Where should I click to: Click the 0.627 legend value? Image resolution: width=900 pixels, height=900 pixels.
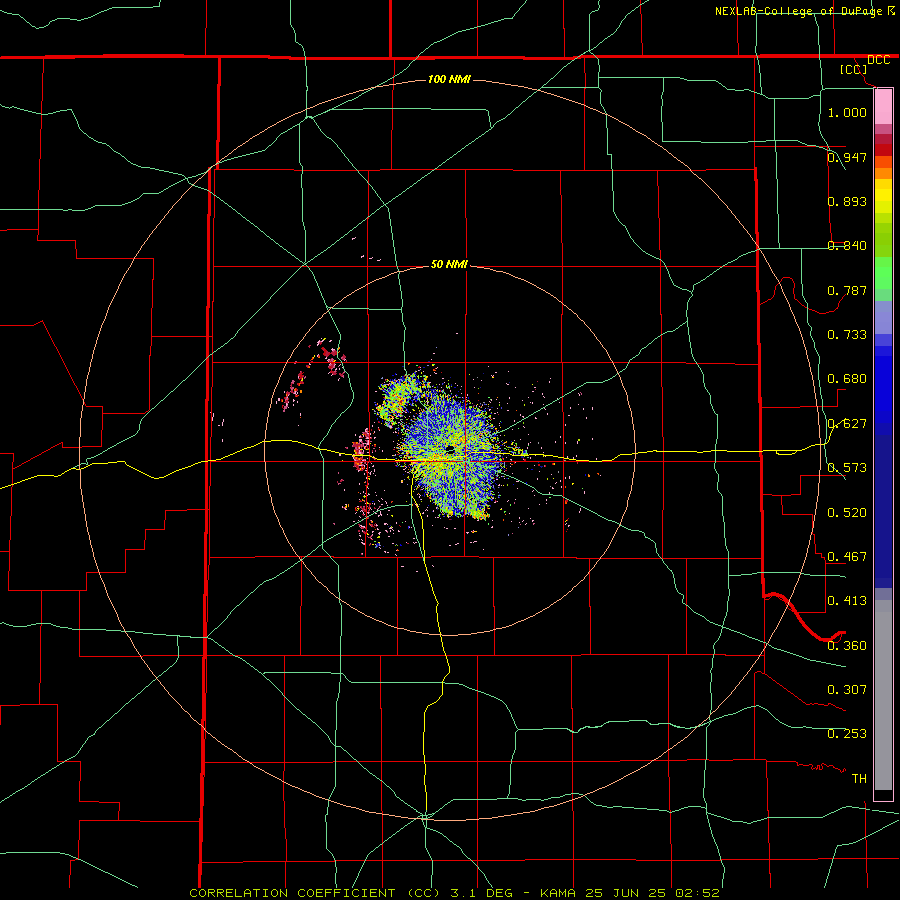click(847, 423)
